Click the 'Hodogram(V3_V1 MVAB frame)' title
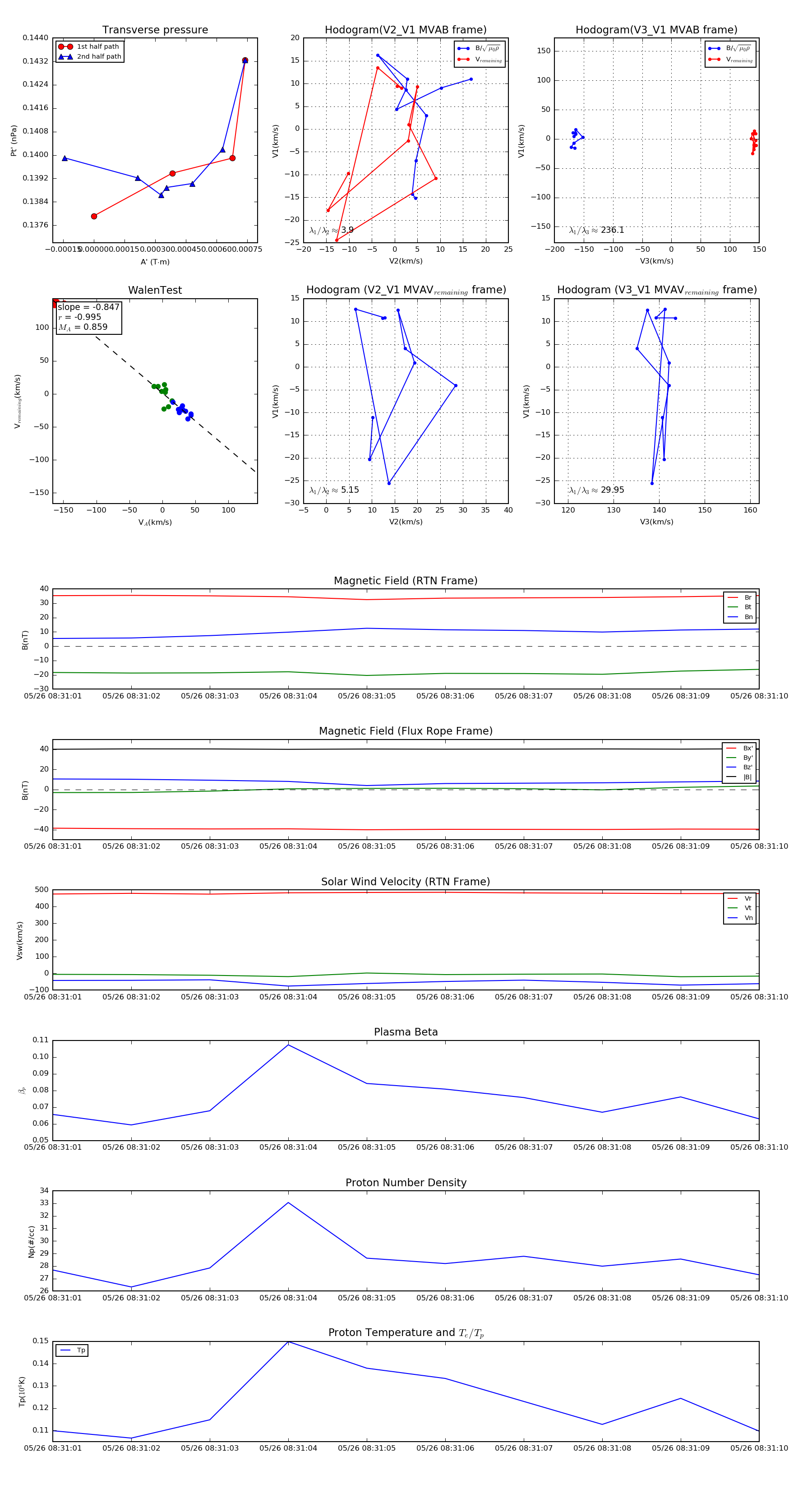 656,30
